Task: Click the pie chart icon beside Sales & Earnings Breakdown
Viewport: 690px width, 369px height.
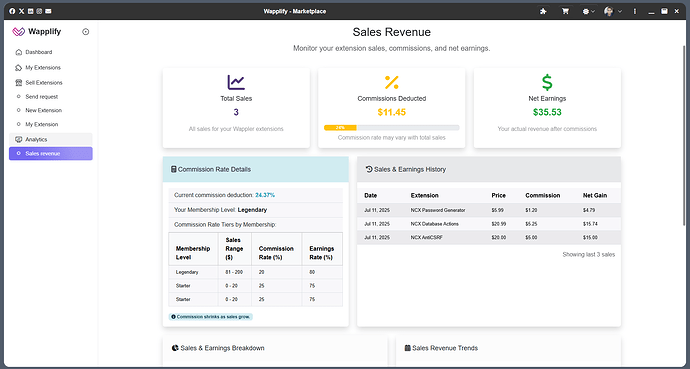Action: point(175,348)
